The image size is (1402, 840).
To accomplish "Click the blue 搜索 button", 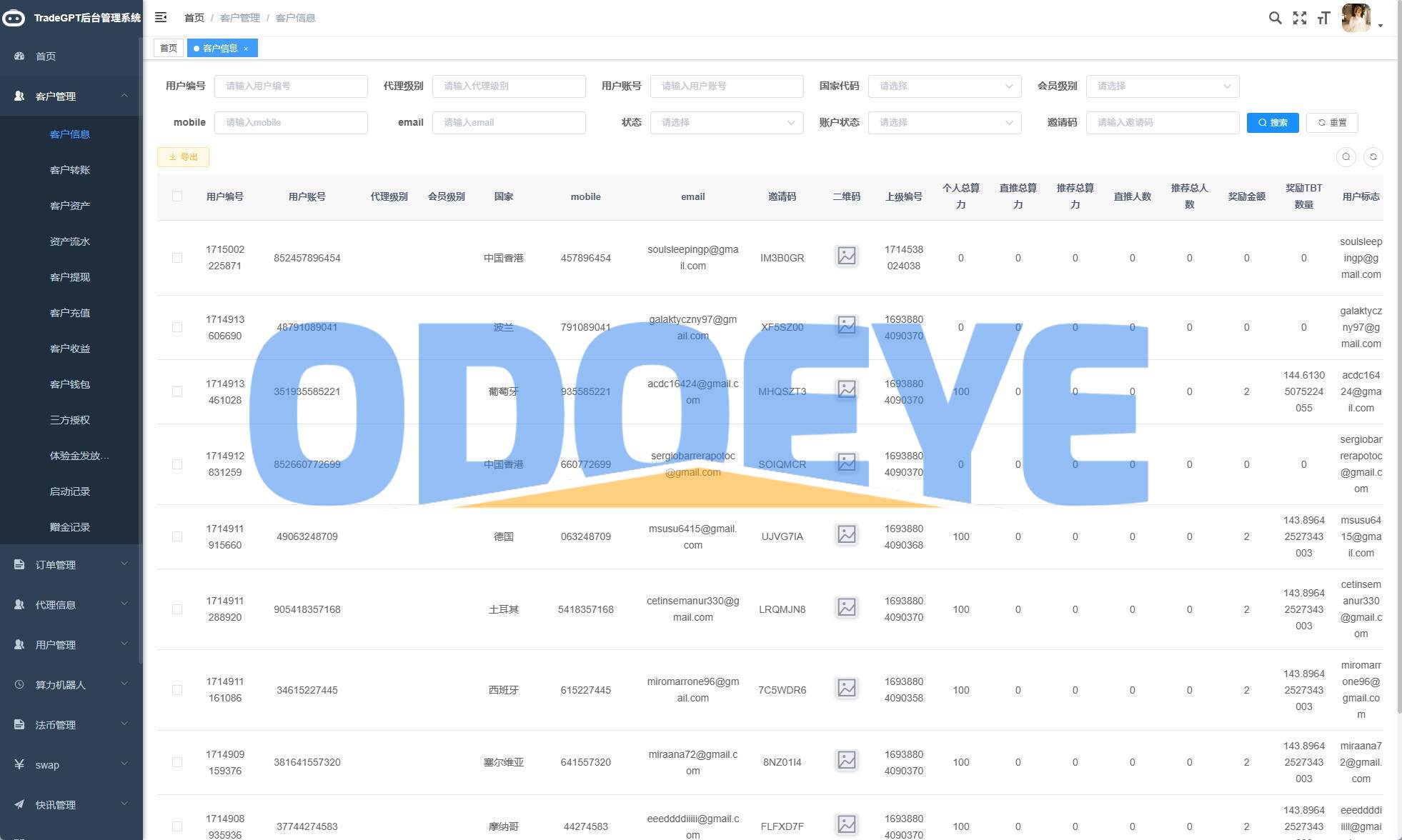I will point(1272,122).
